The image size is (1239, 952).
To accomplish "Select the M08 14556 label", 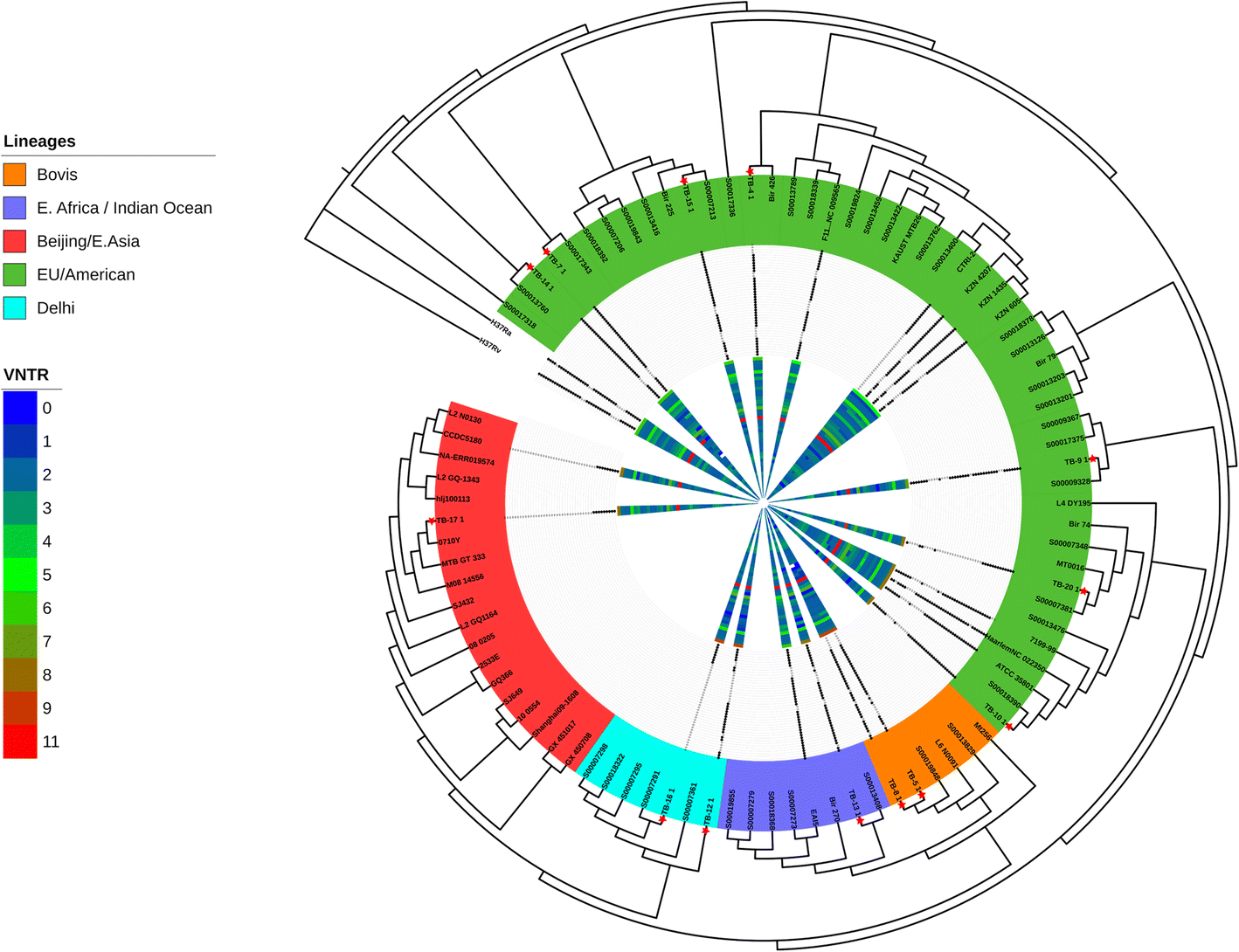I will (x=465, y=581).
